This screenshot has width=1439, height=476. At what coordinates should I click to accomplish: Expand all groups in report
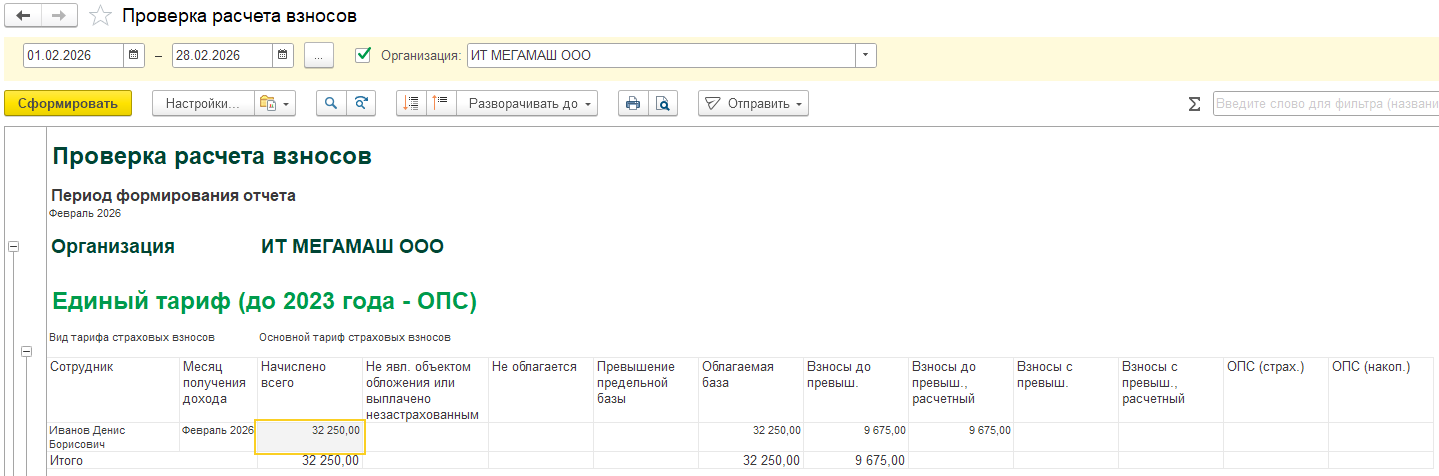[x=441, y=103]
